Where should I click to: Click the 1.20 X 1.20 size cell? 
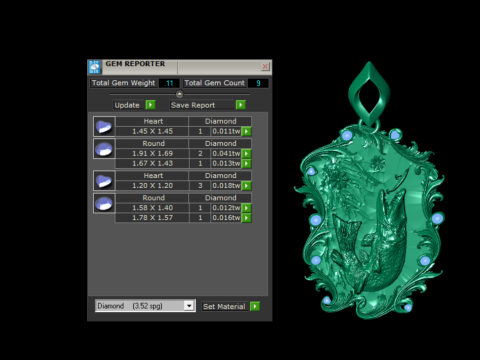click(x=152, y=186)
